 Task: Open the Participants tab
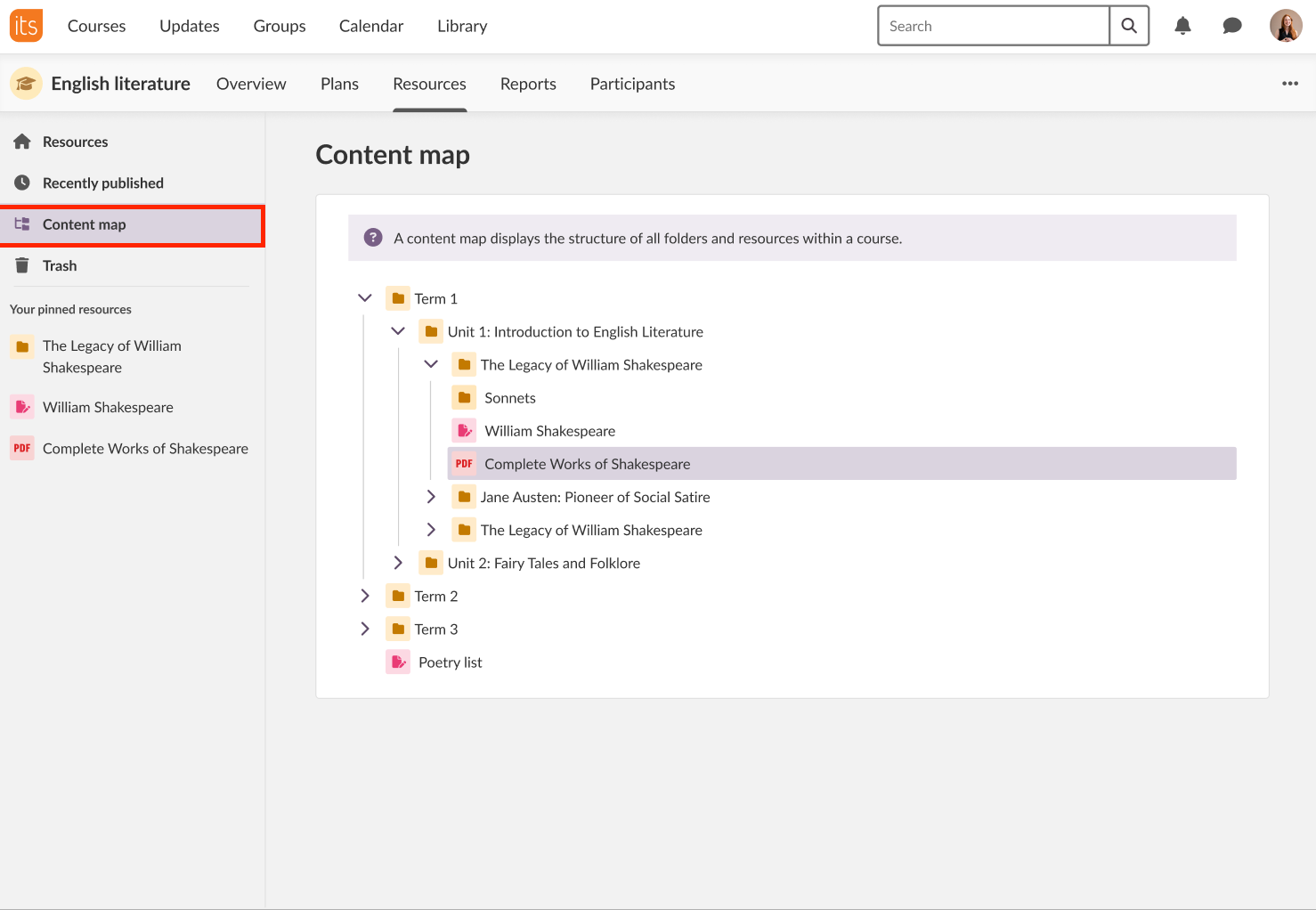click(x=632, y=84)
